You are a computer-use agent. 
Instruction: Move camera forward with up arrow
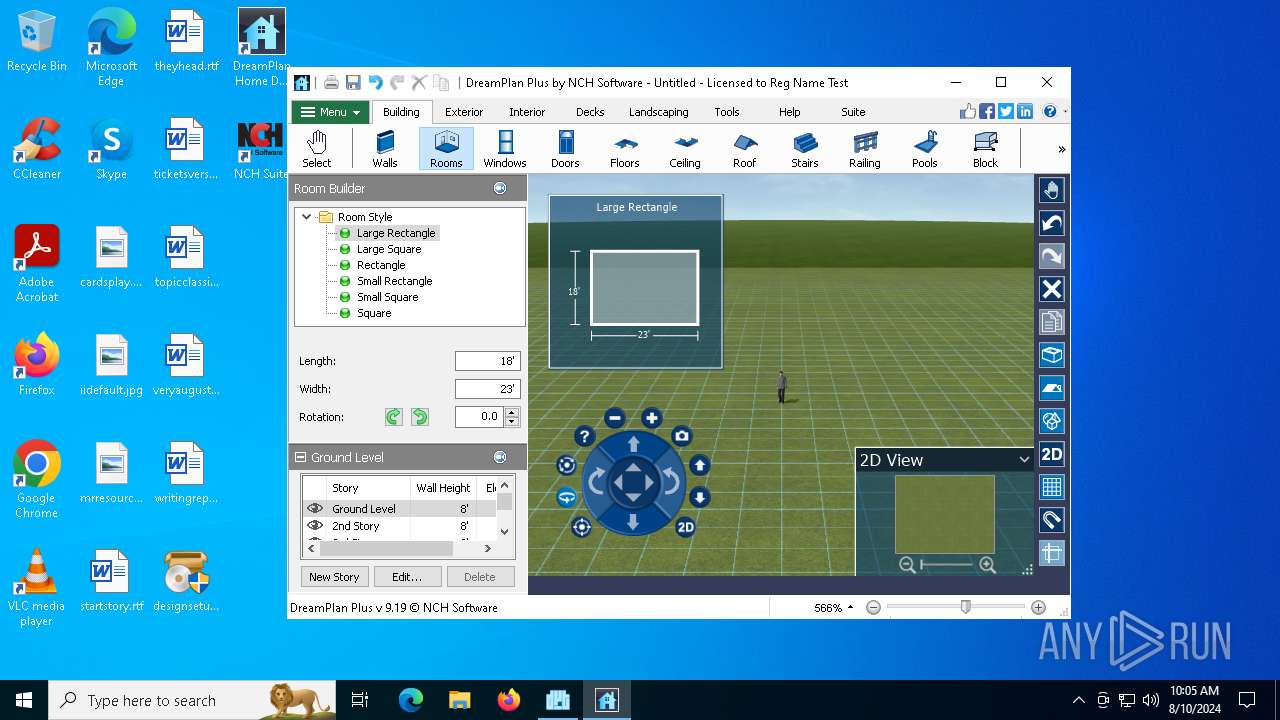(x=633, y=444)
